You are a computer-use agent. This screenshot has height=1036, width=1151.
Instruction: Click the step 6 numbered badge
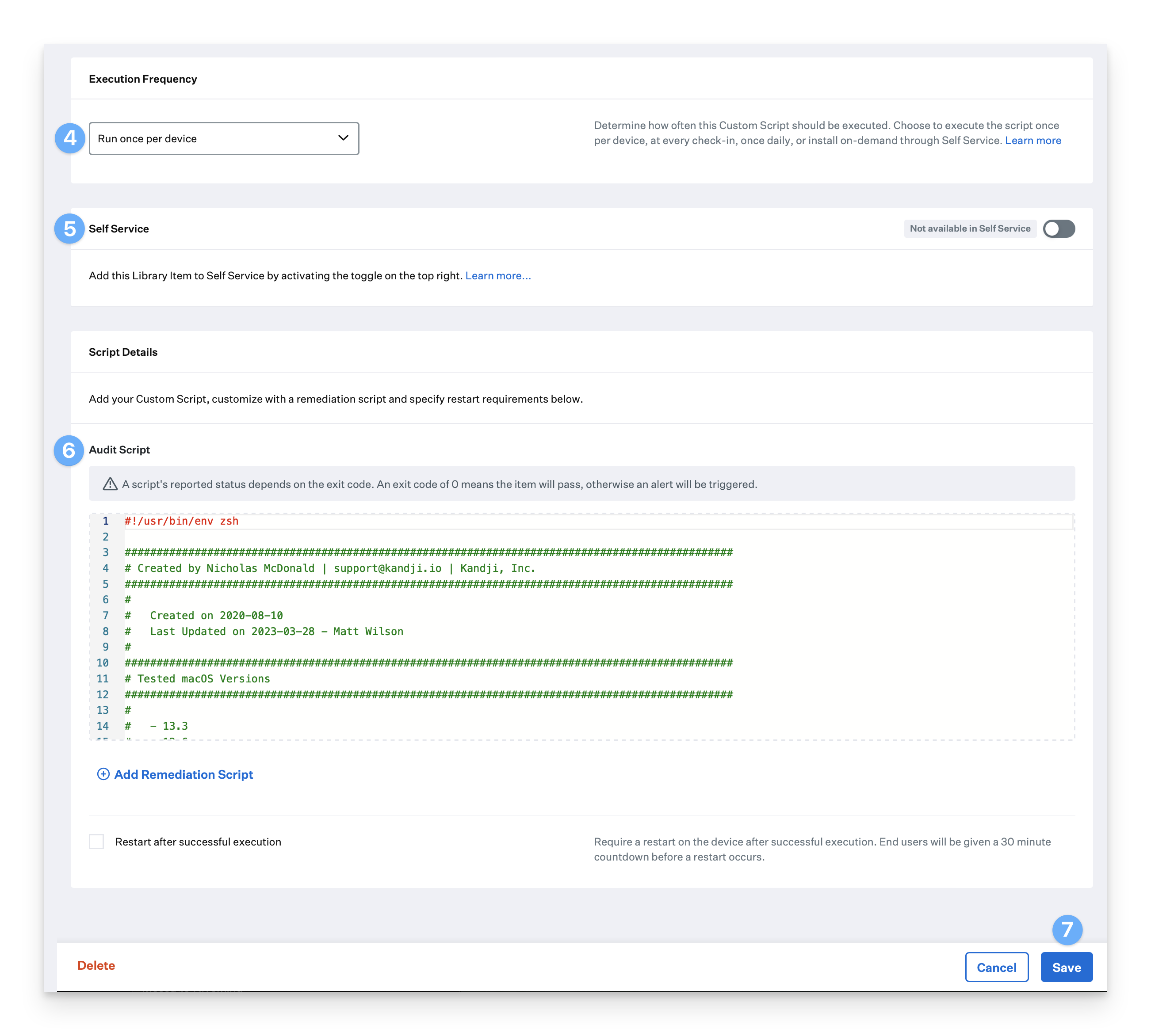[x=69, y=450]
